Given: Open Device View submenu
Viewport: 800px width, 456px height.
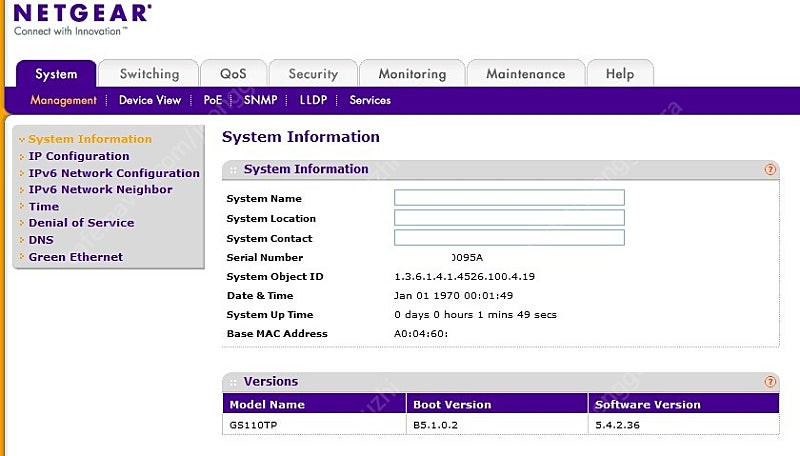Looking at the screenshot, I should [x=150, y=100].
